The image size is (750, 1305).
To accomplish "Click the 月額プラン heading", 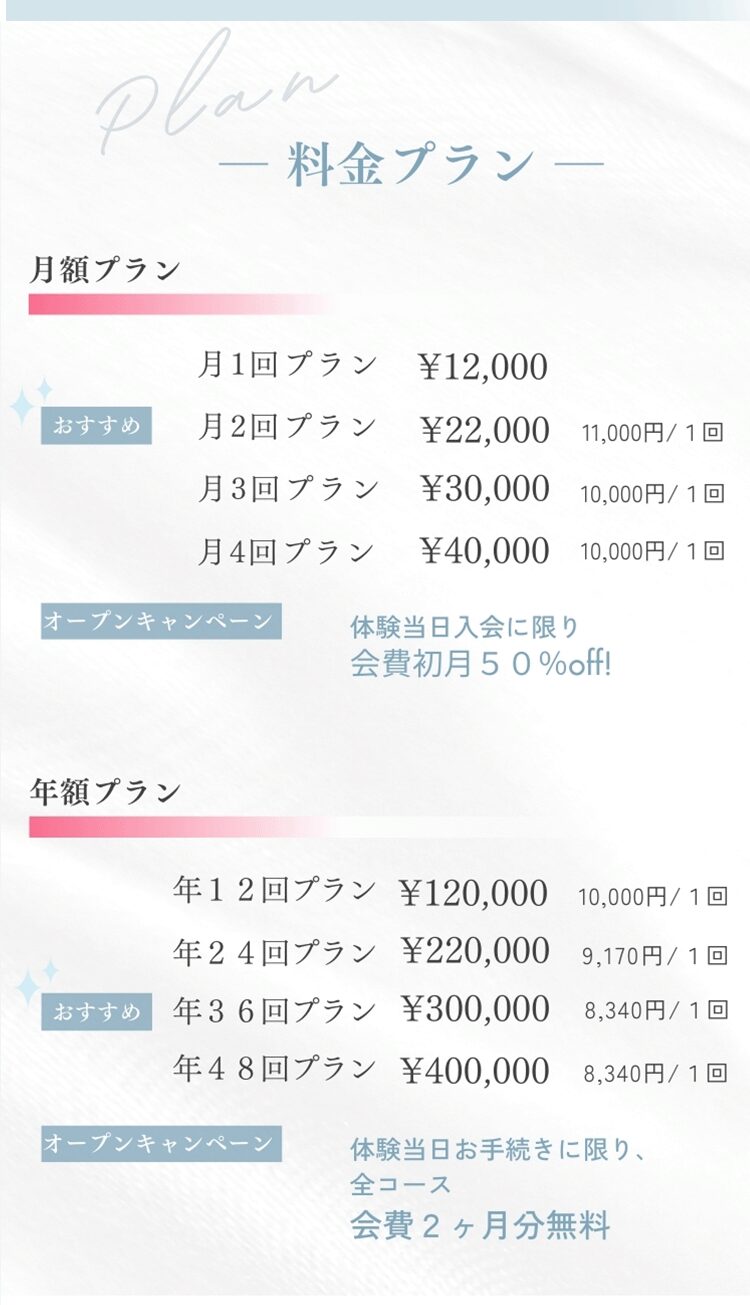I will coord(105,270).
